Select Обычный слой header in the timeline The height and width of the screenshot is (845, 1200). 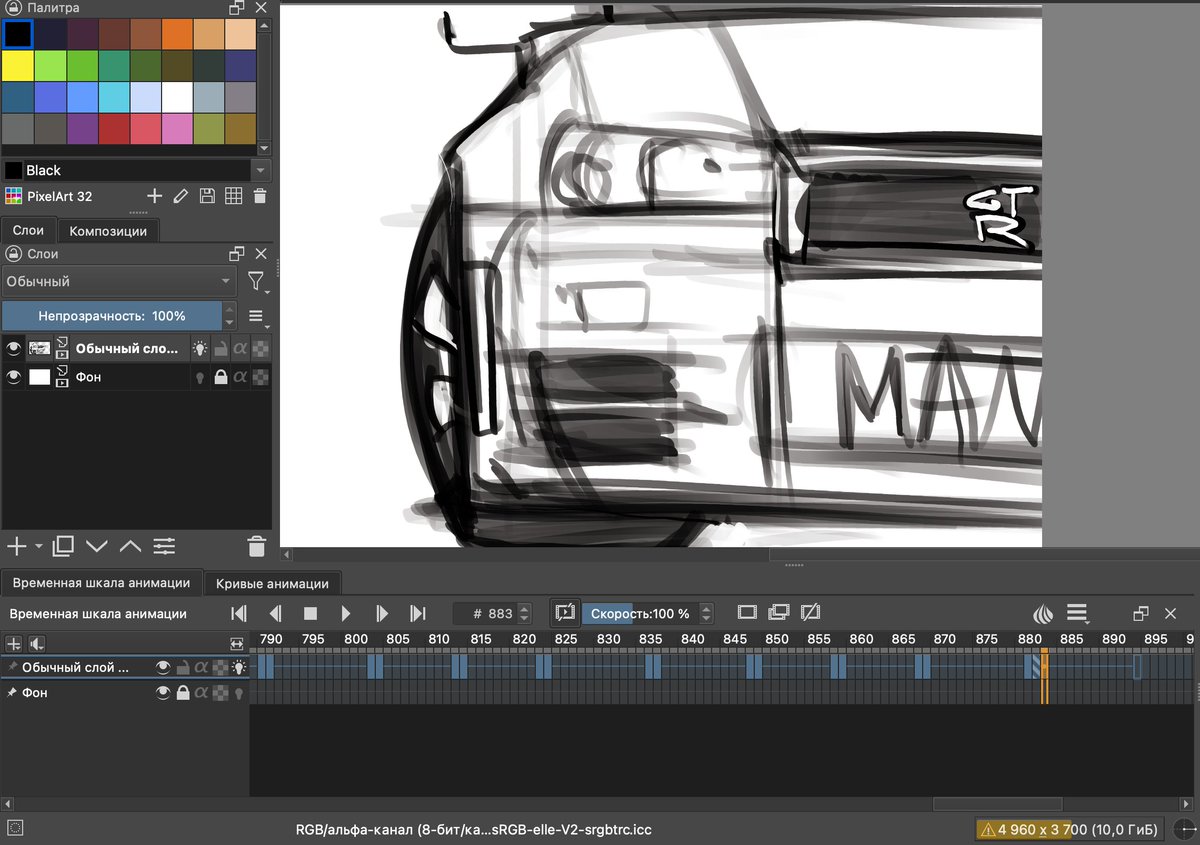(x=76, y=667)
